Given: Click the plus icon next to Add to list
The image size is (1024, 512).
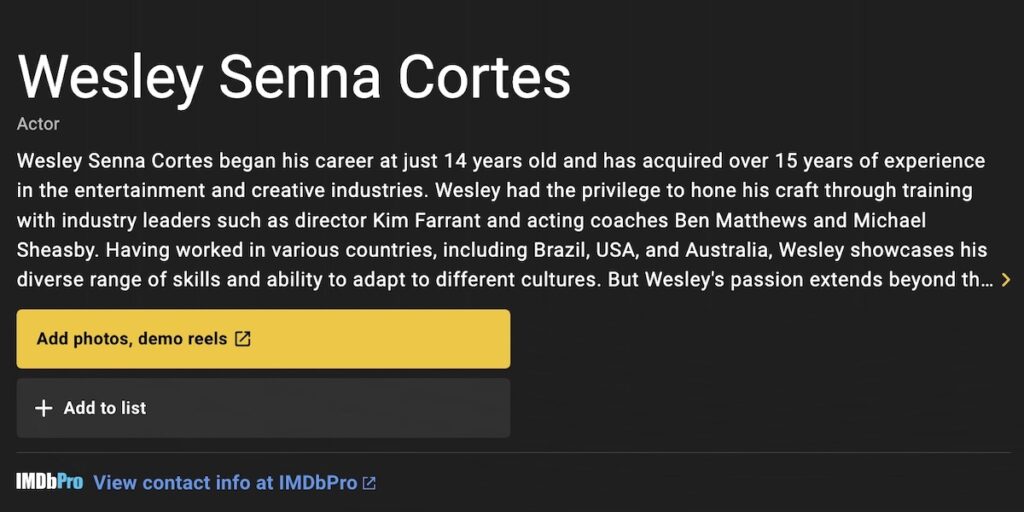Looking at the screenshot, I should tap(44, 408).
